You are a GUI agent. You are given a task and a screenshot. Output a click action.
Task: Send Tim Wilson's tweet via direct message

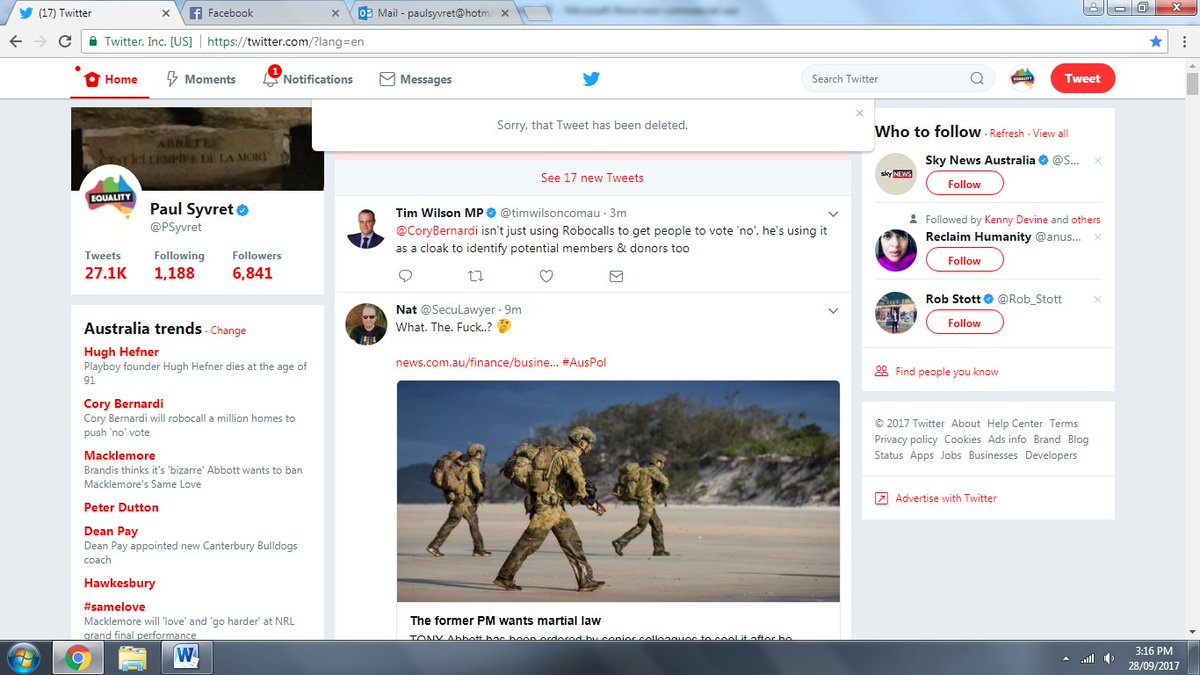[x=616, y=276]
